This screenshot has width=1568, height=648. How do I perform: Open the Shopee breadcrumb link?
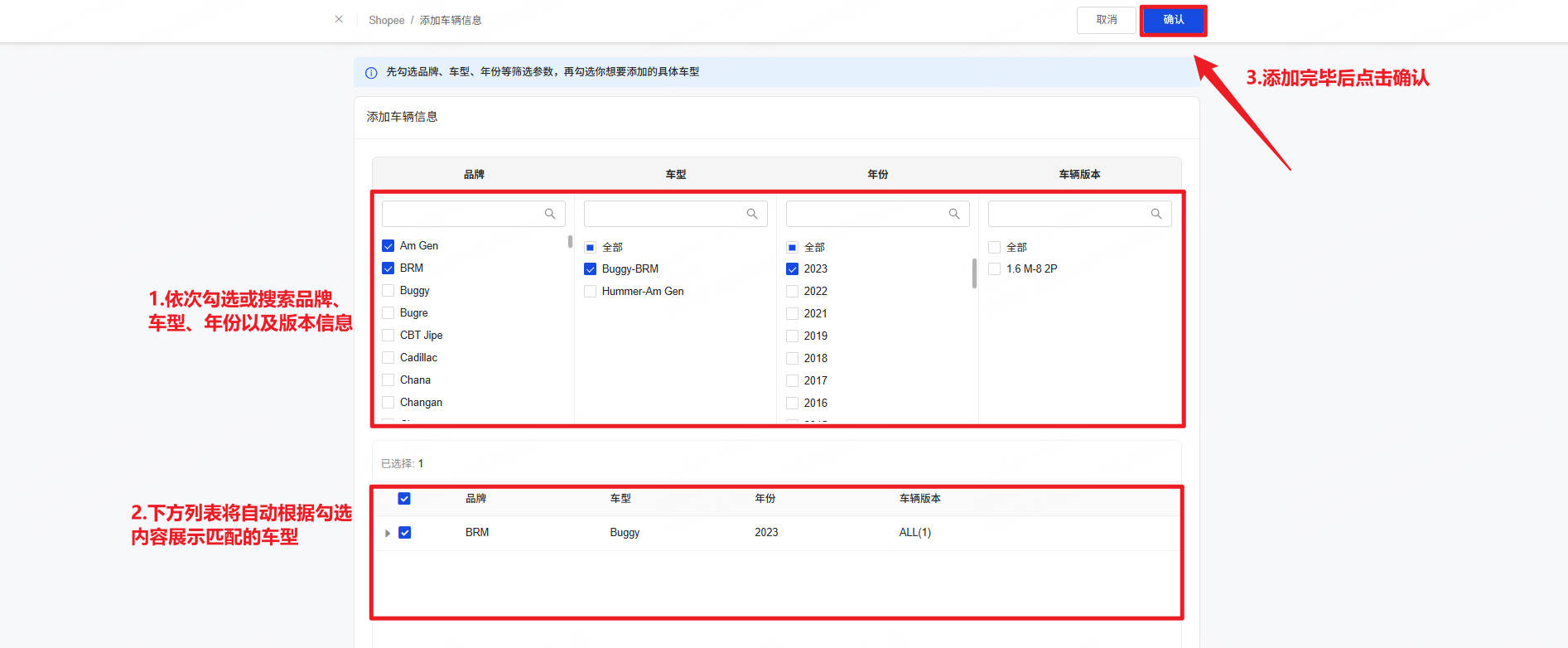tap(386, 20)
